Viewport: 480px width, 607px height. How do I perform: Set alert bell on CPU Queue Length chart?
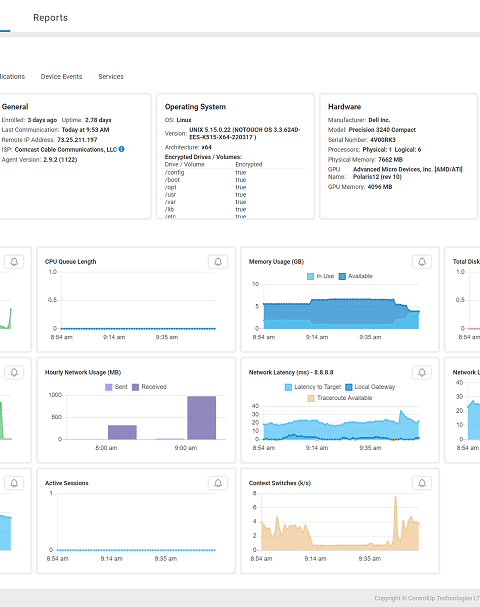pyautogui.click(x=218, y=262)
